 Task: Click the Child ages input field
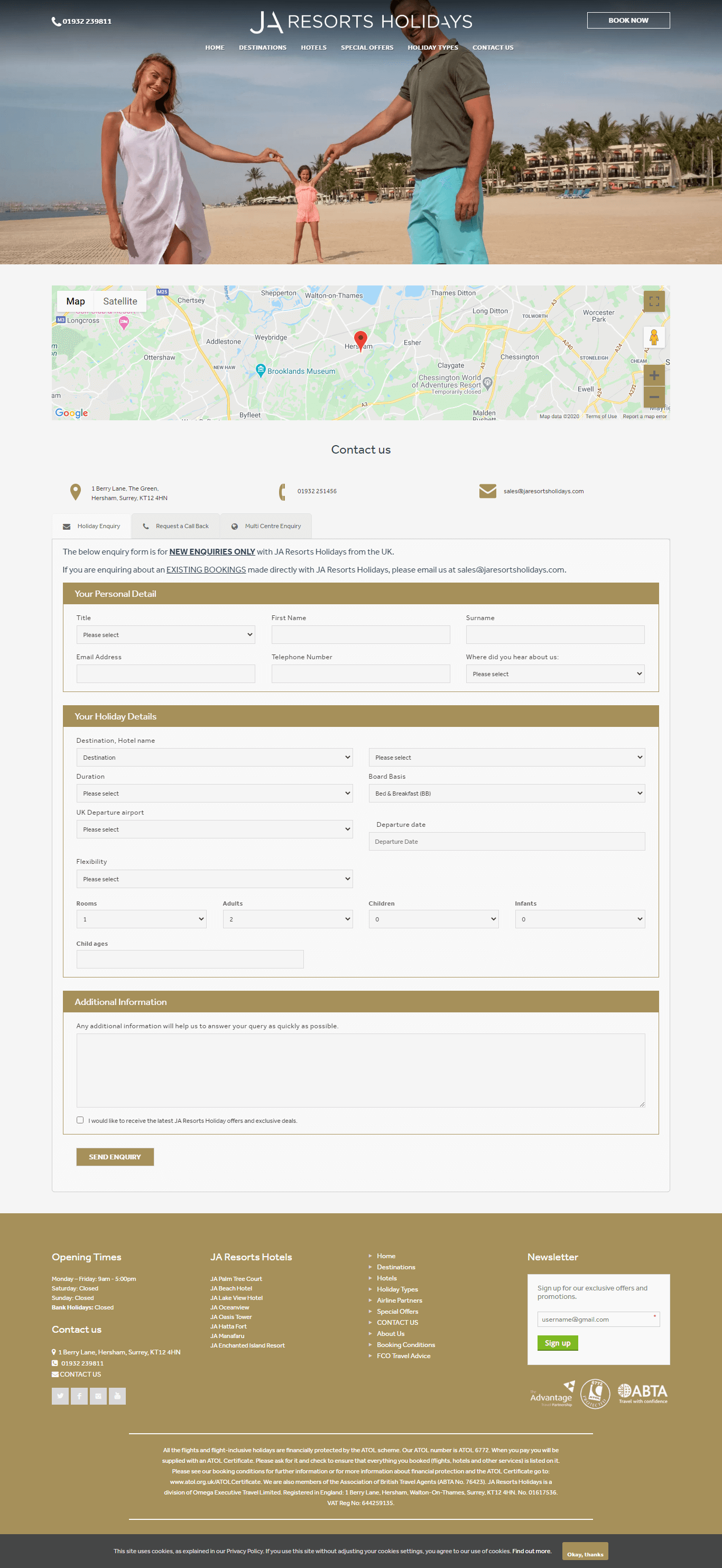tap(190, 960)
